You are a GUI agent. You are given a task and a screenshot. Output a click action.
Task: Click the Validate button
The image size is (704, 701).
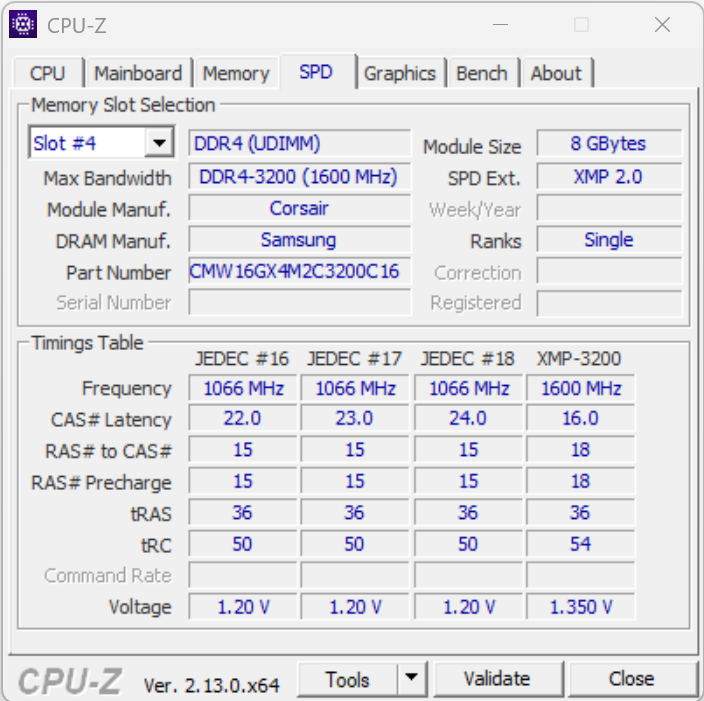pos(497,679)
